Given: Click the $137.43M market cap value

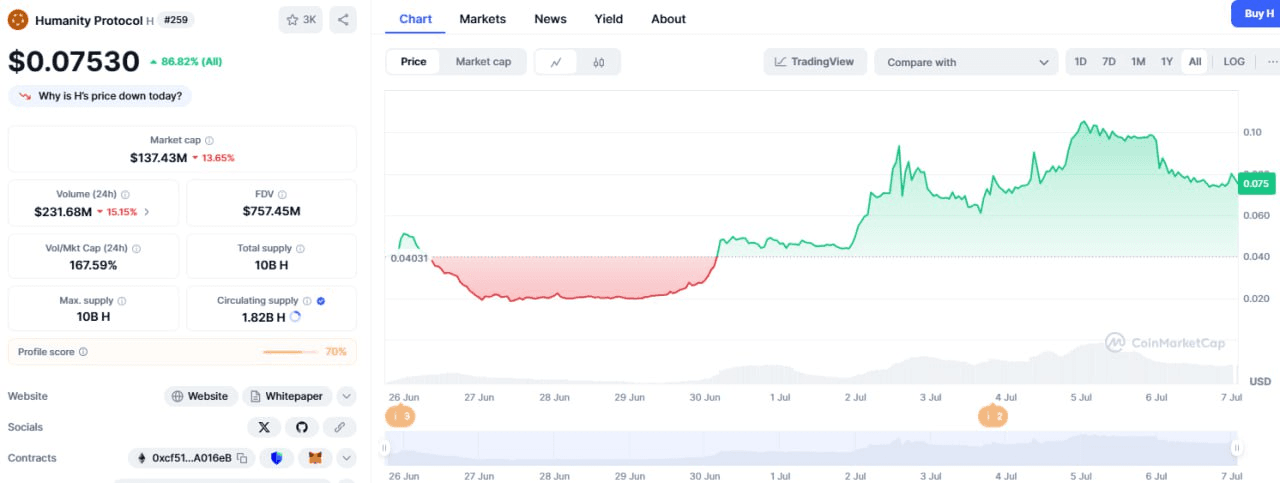Looking at the screenshot, I should pos(158,158).
